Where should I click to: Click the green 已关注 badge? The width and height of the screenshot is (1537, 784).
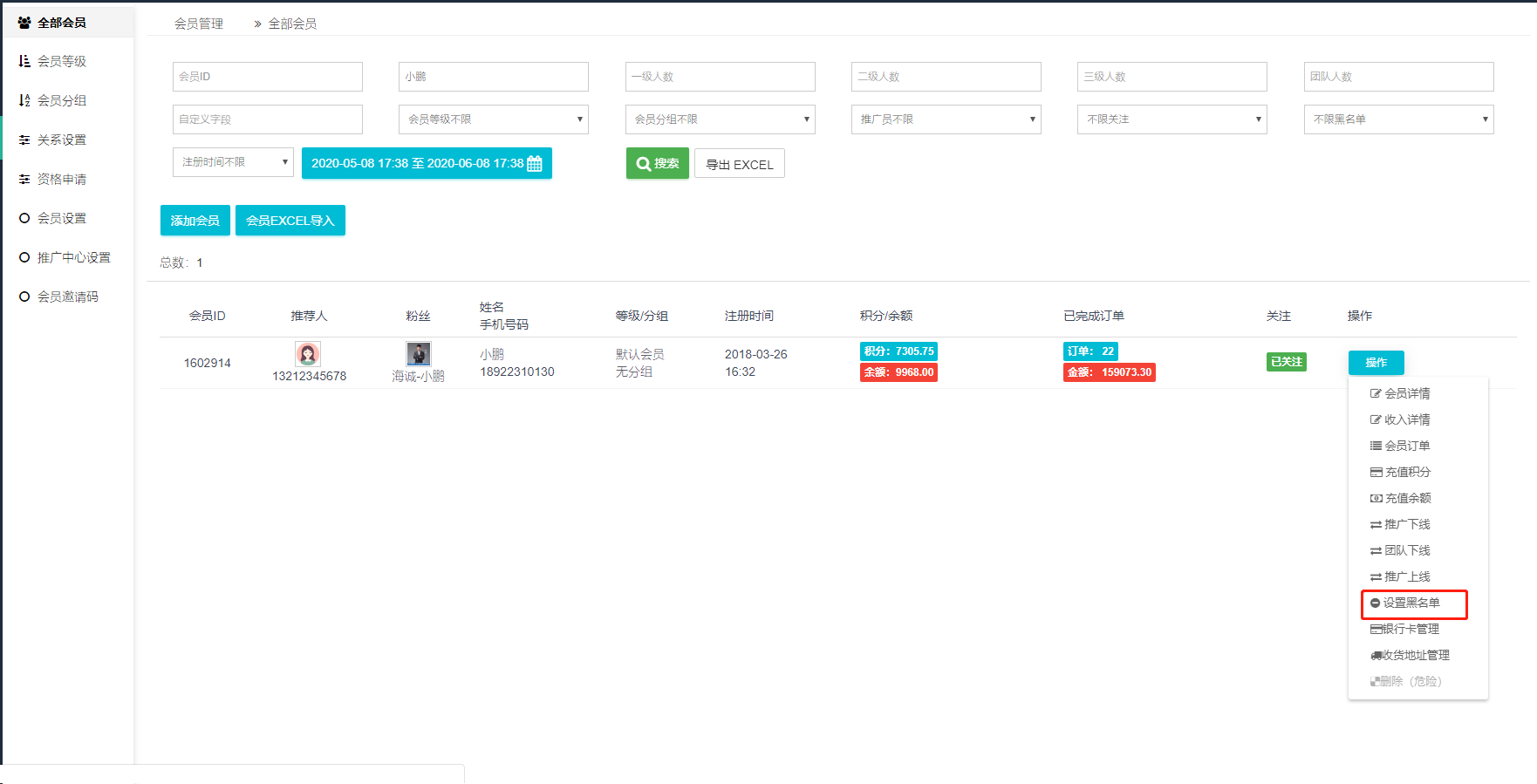click(x=1287, y=362)
